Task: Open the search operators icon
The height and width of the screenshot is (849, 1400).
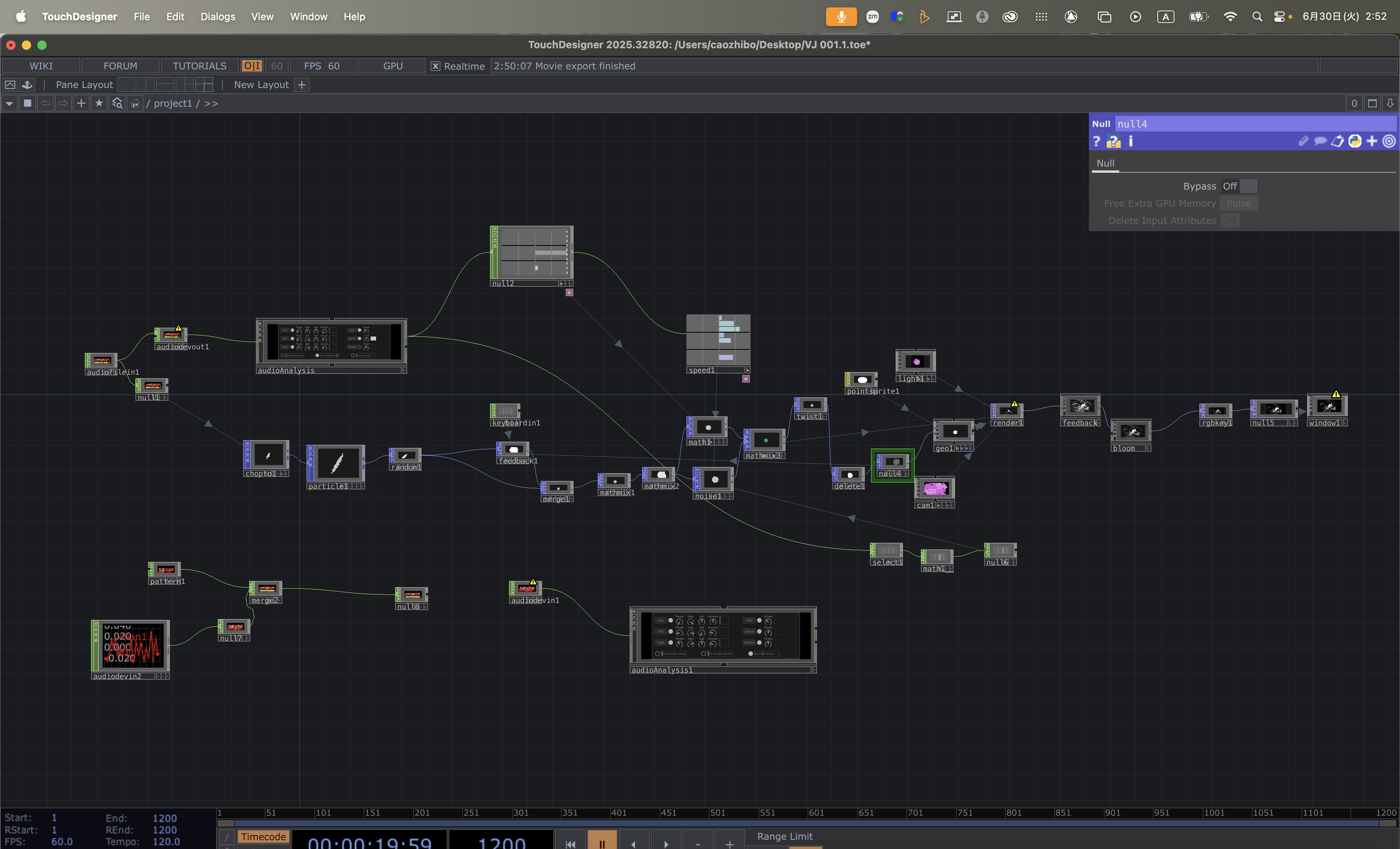Action: pos(117,103)
